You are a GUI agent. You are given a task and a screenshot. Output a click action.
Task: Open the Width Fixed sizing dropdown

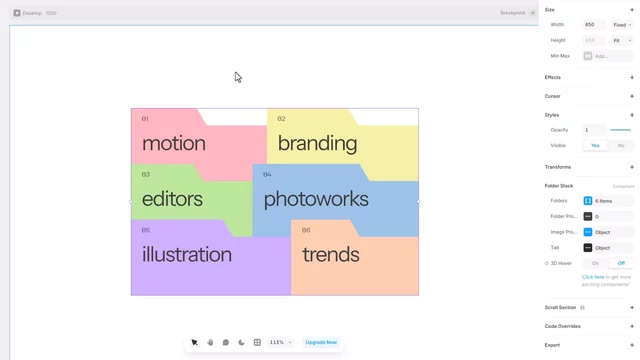[622, 25]
